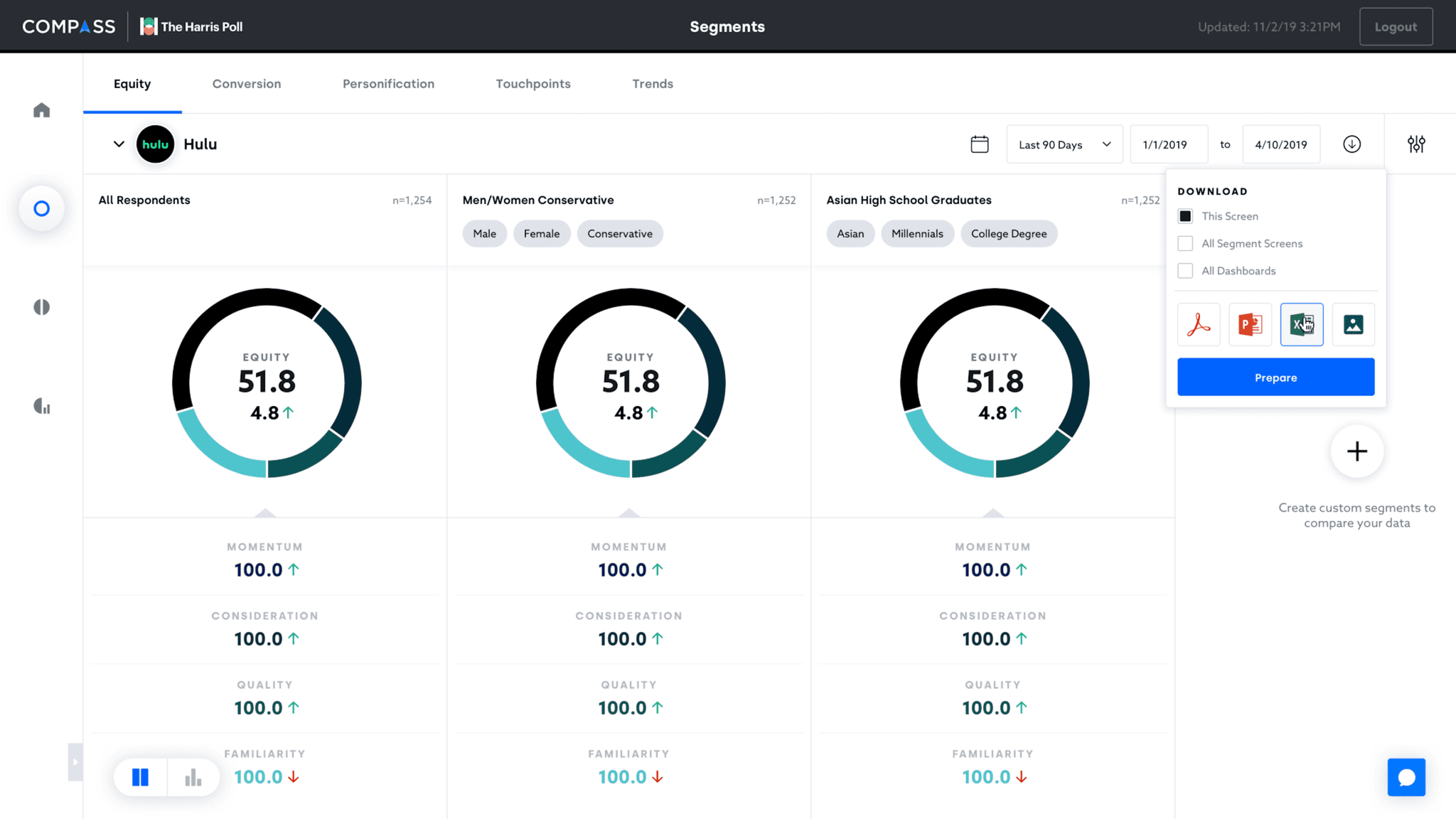Click the blue Prepare button
1456x819 pixels.
pos(1275,378)
